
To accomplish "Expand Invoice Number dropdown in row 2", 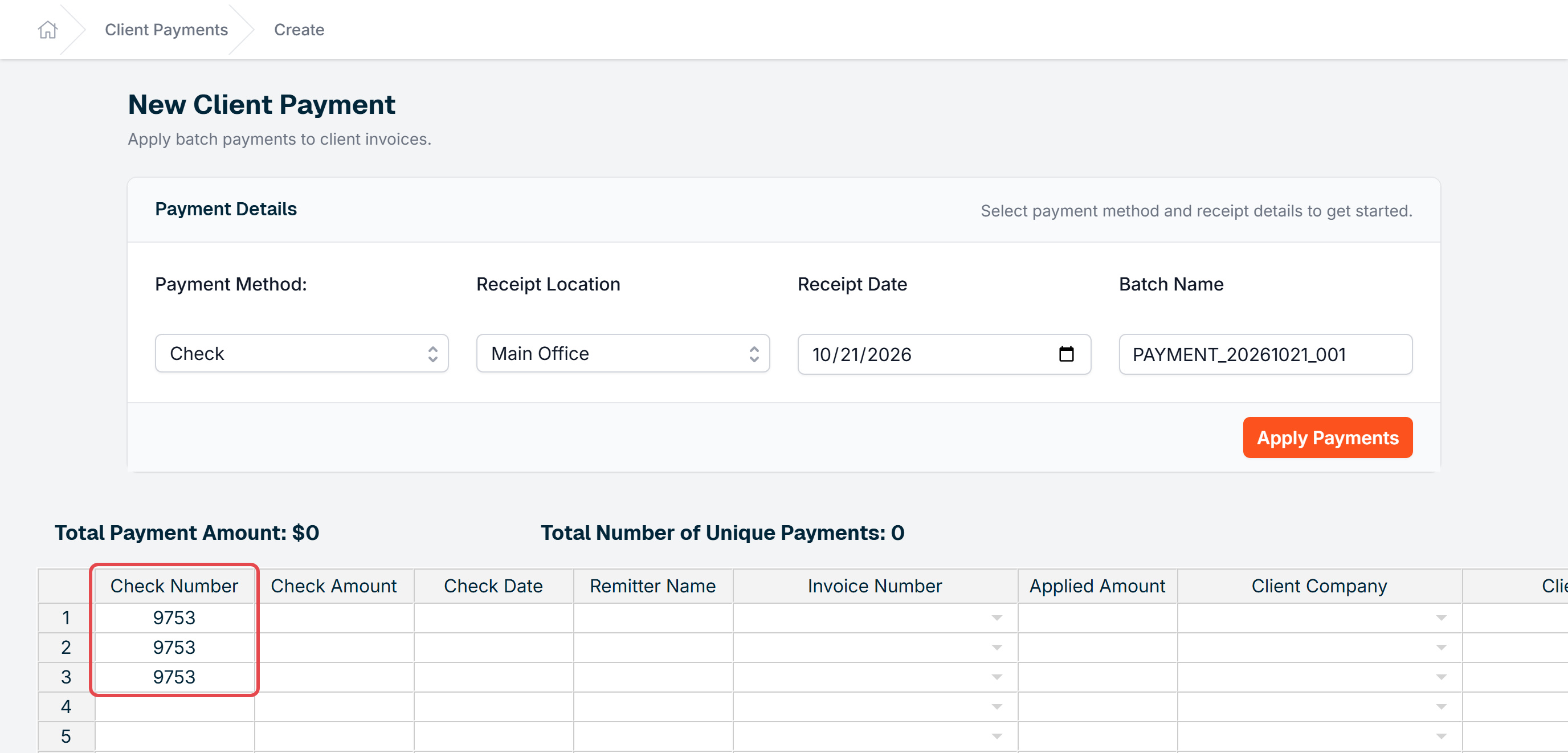I will tap(997, 647).
